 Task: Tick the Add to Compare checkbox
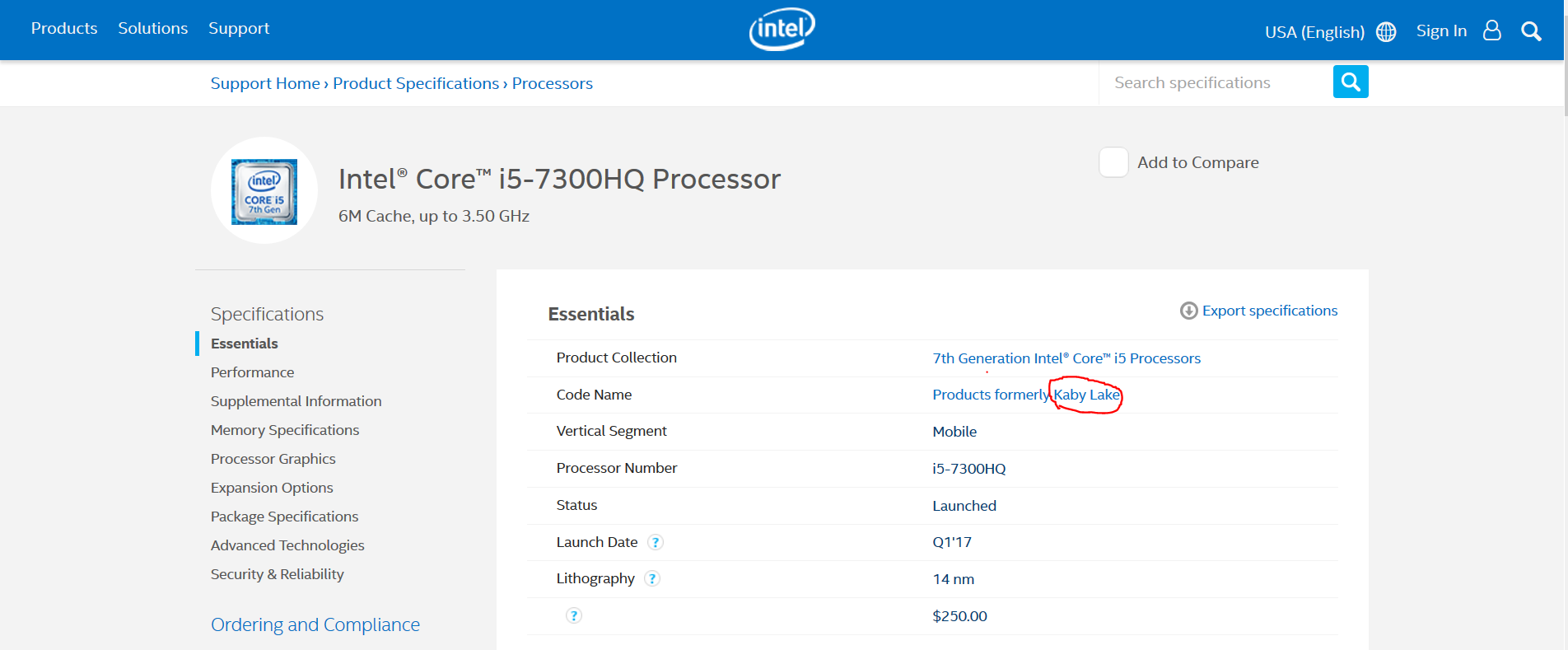click(1113, 162)
